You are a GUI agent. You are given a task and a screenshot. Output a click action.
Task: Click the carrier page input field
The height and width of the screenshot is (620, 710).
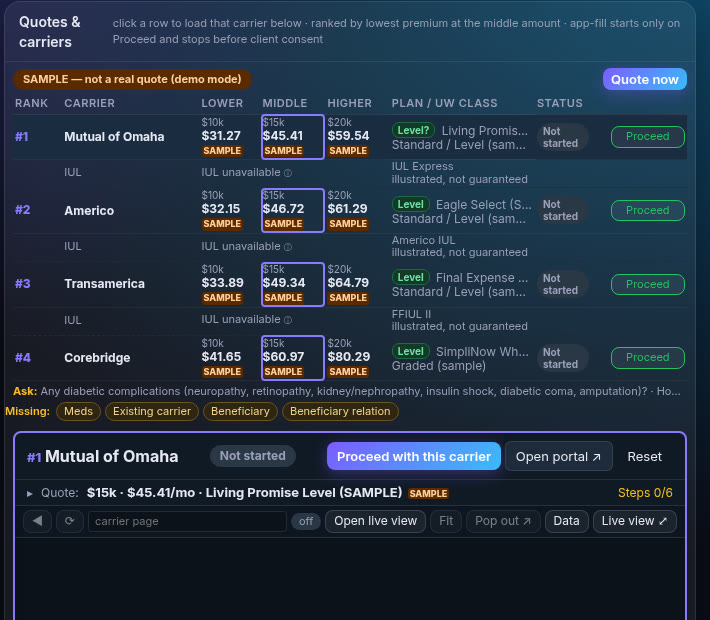pos(187,521)
